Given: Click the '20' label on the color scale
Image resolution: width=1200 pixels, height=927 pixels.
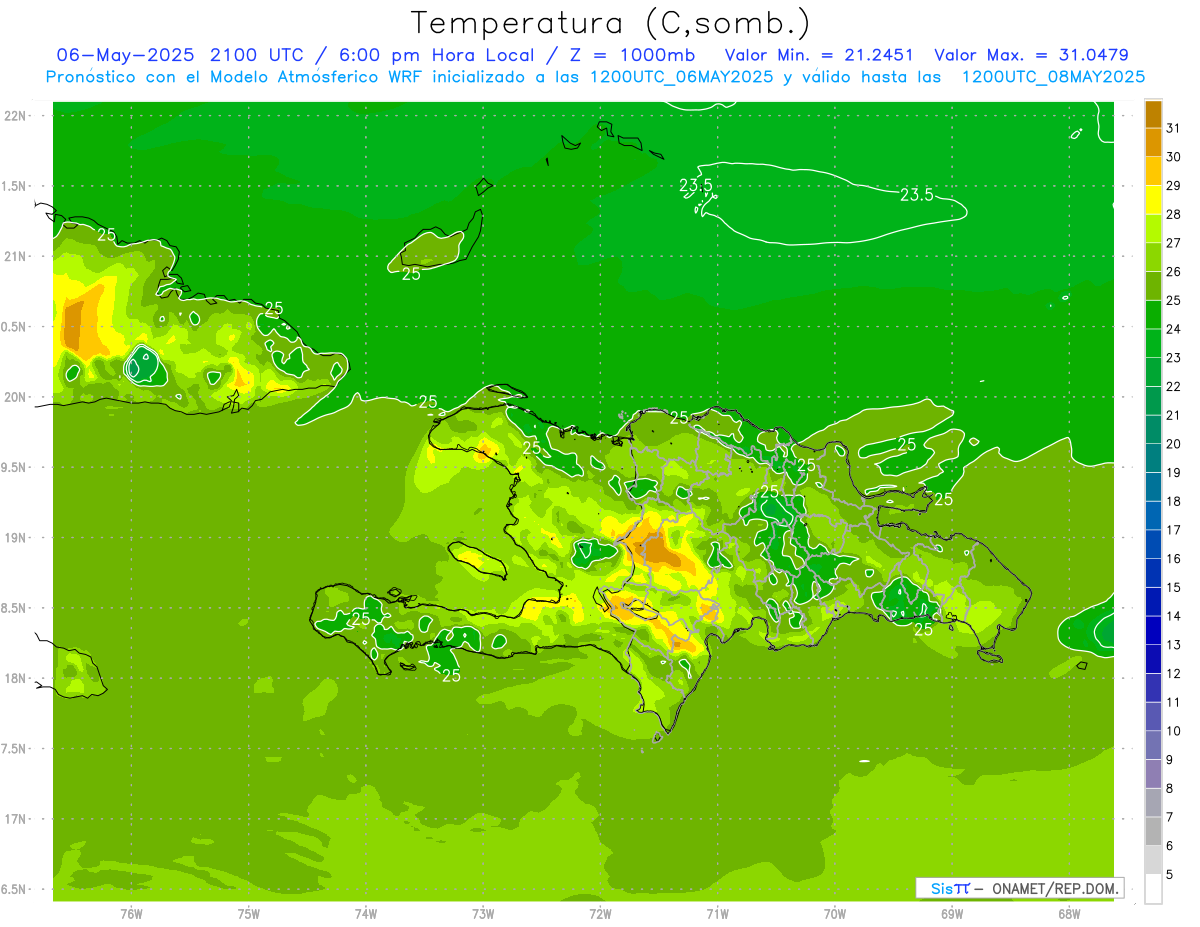Looking at the screenshot, I should (x=1174, y=444).
